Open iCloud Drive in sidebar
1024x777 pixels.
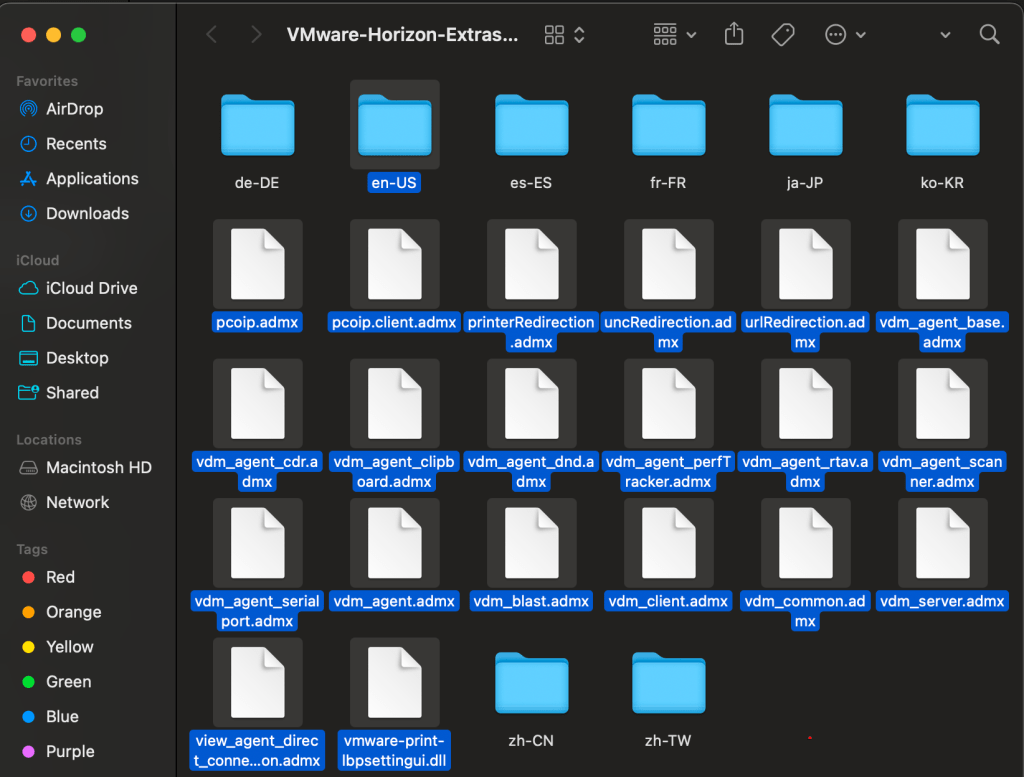91,288
